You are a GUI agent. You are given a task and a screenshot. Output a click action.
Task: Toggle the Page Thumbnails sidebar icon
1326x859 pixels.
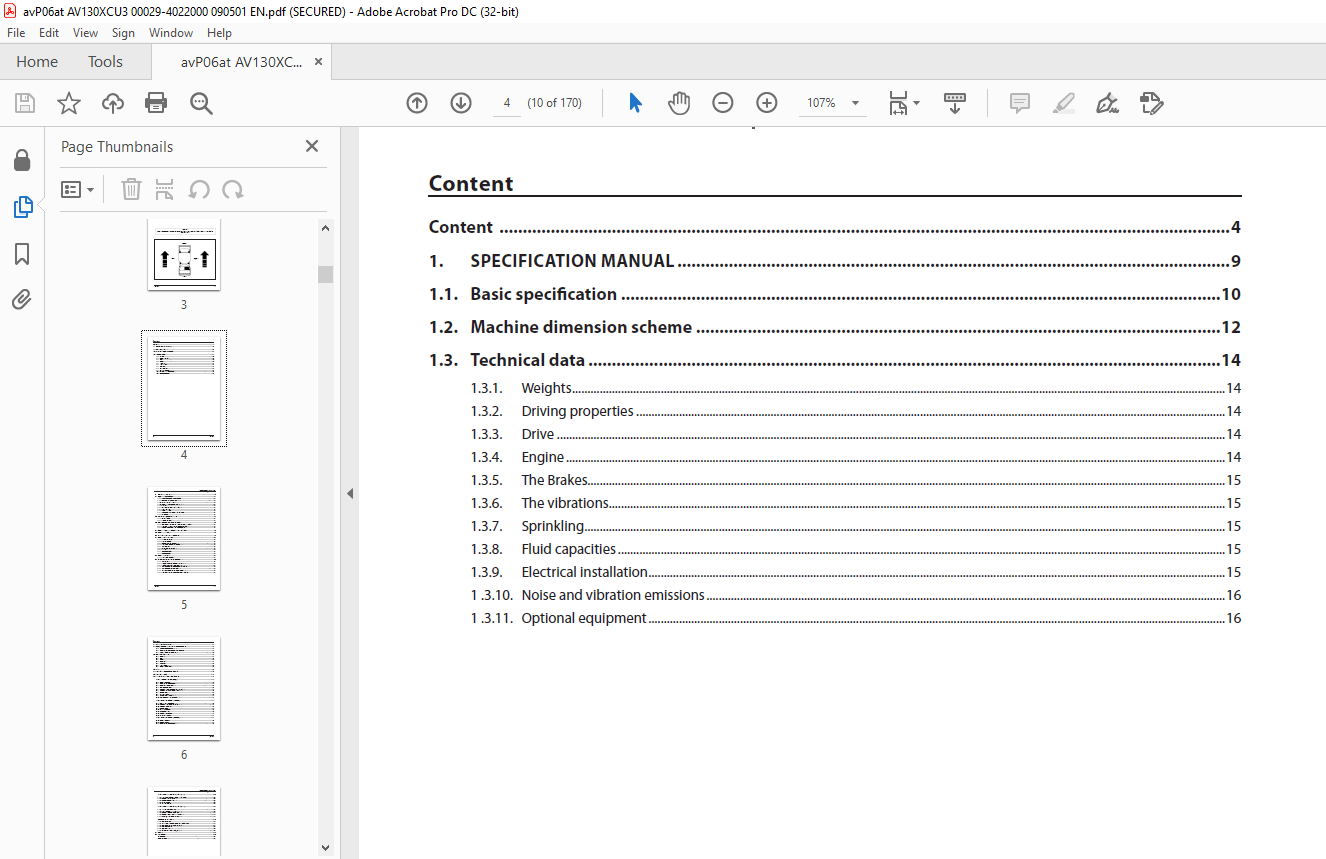(x=22, y=207)
